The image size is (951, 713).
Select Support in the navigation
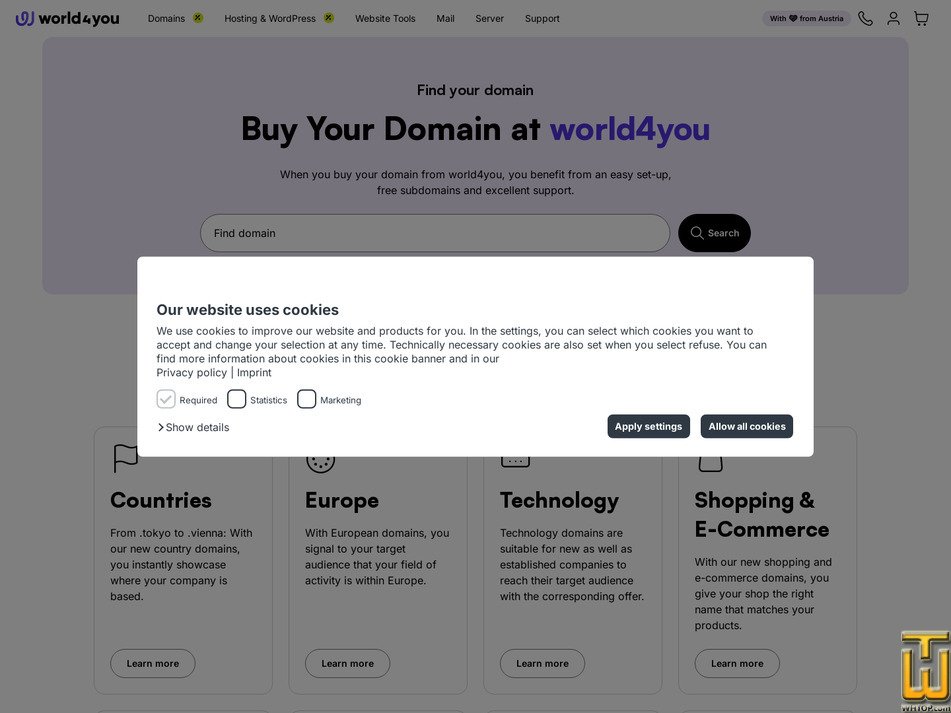[x=542, y=18]
